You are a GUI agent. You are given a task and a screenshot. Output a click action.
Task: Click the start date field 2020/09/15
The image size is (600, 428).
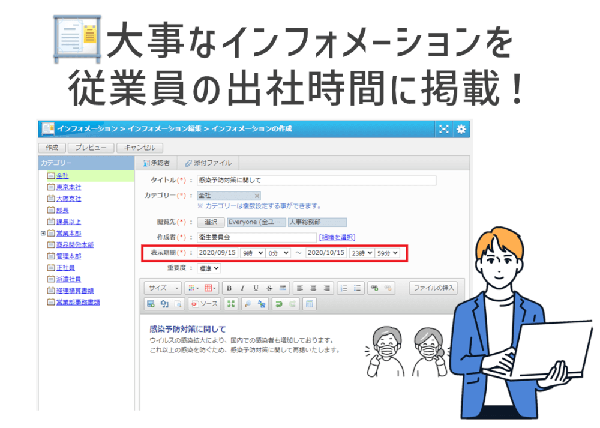coord(218,253)
